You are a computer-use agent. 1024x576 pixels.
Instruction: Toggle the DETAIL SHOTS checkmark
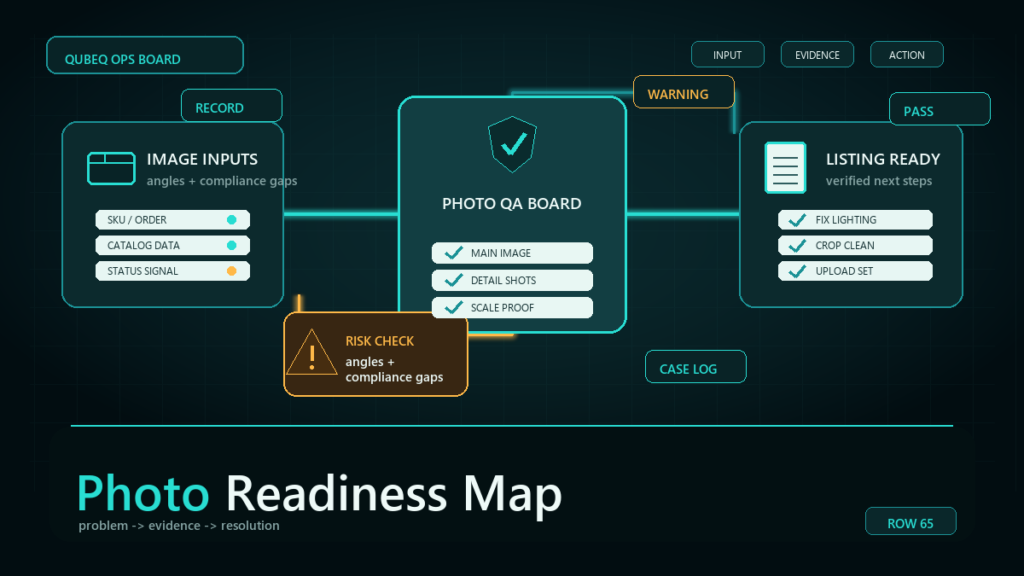(453, 280)
